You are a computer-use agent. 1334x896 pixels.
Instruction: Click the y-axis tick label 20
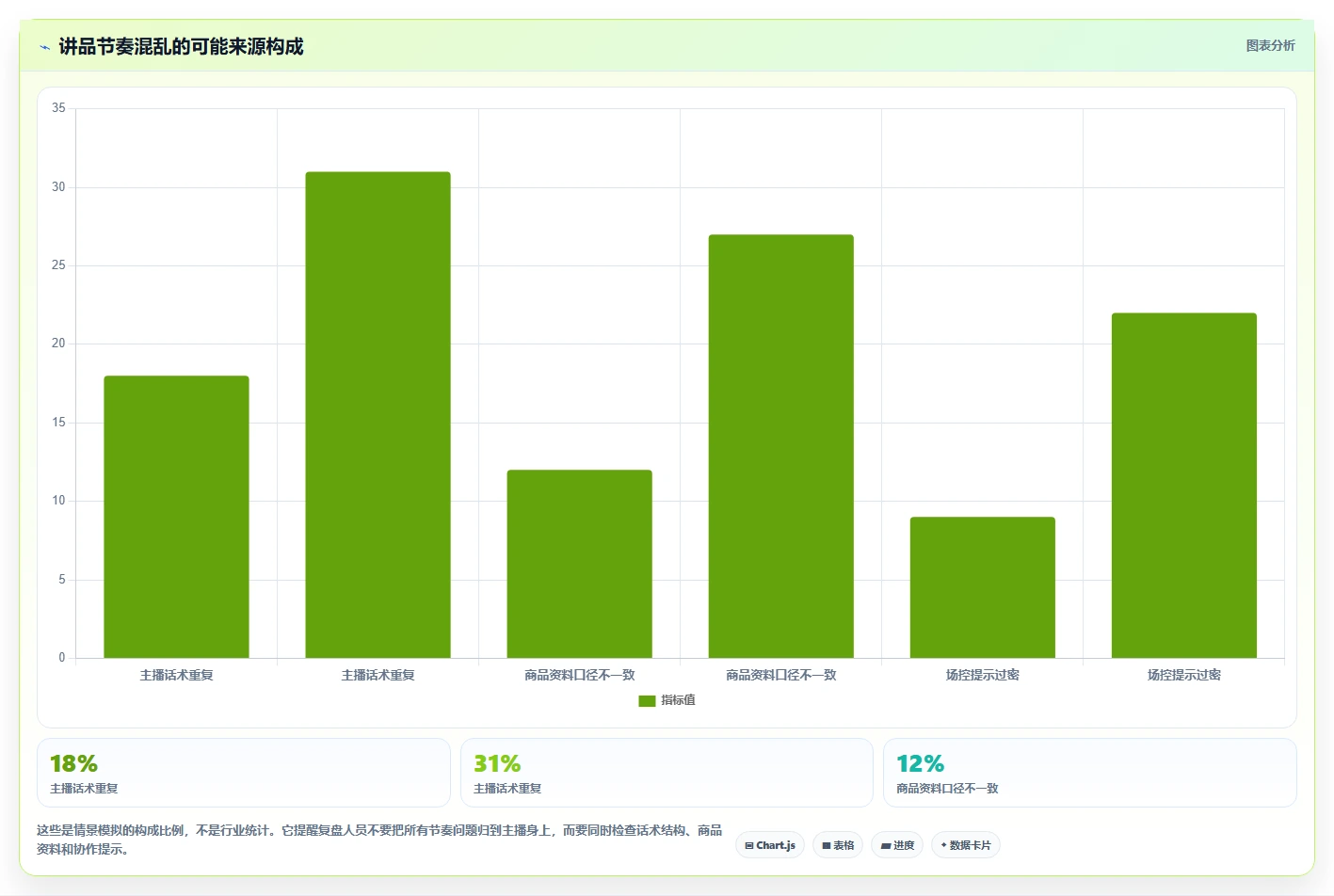[58, 344]
